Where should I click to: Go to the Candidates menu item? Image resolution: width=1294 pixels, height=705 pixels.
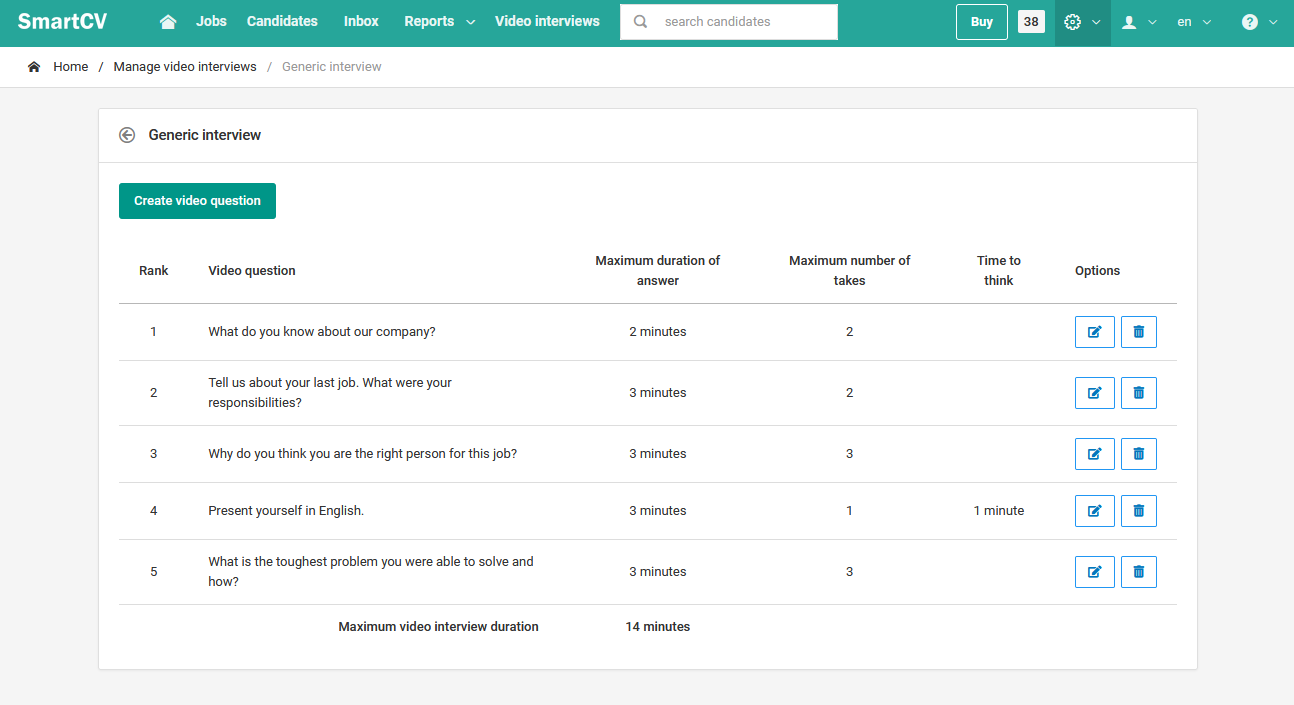[x=282, y=22]
